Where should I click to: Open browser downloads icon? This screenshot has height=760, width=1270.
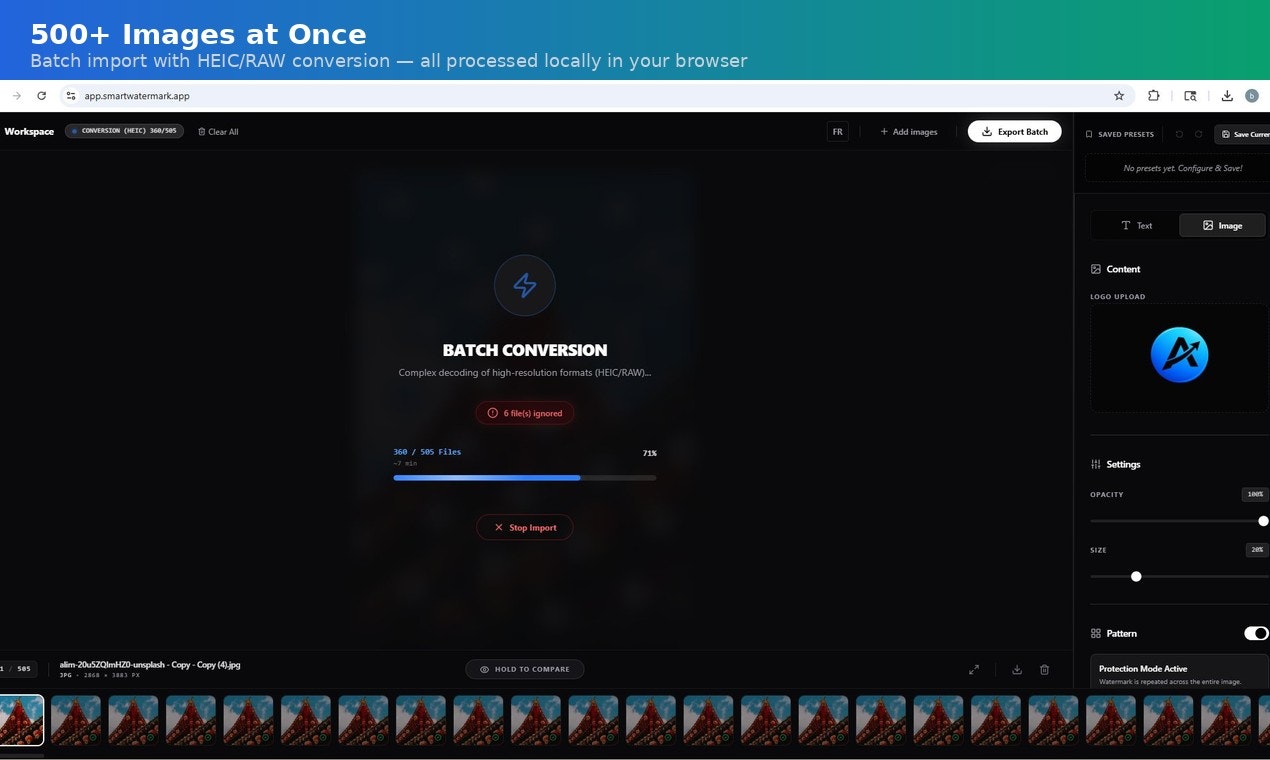click(1227, 96)
